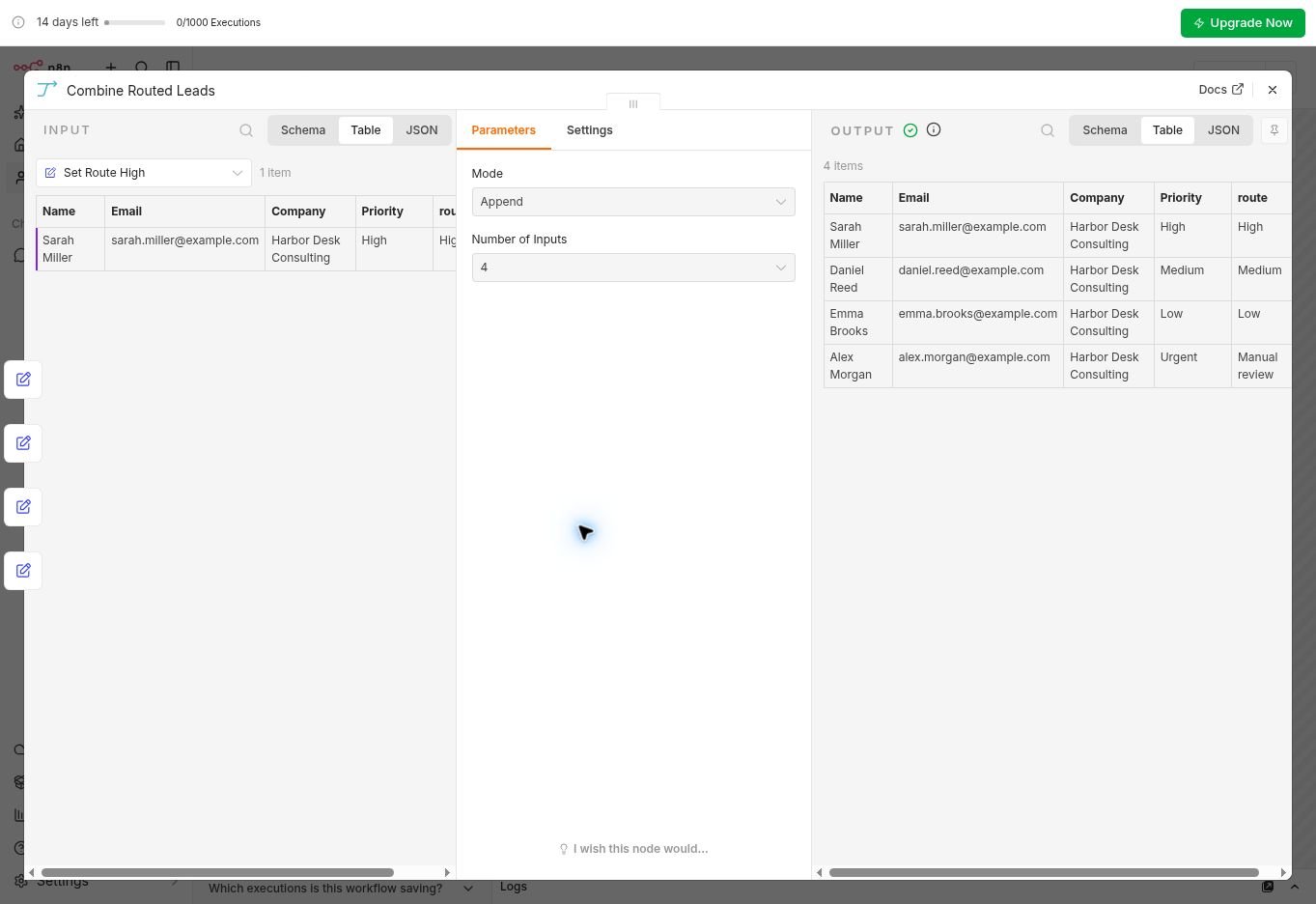Open the 'Which executions is this workflow saving?' dropdown
This screenshot has height=904, width=1316.
[x=341, y=889]
